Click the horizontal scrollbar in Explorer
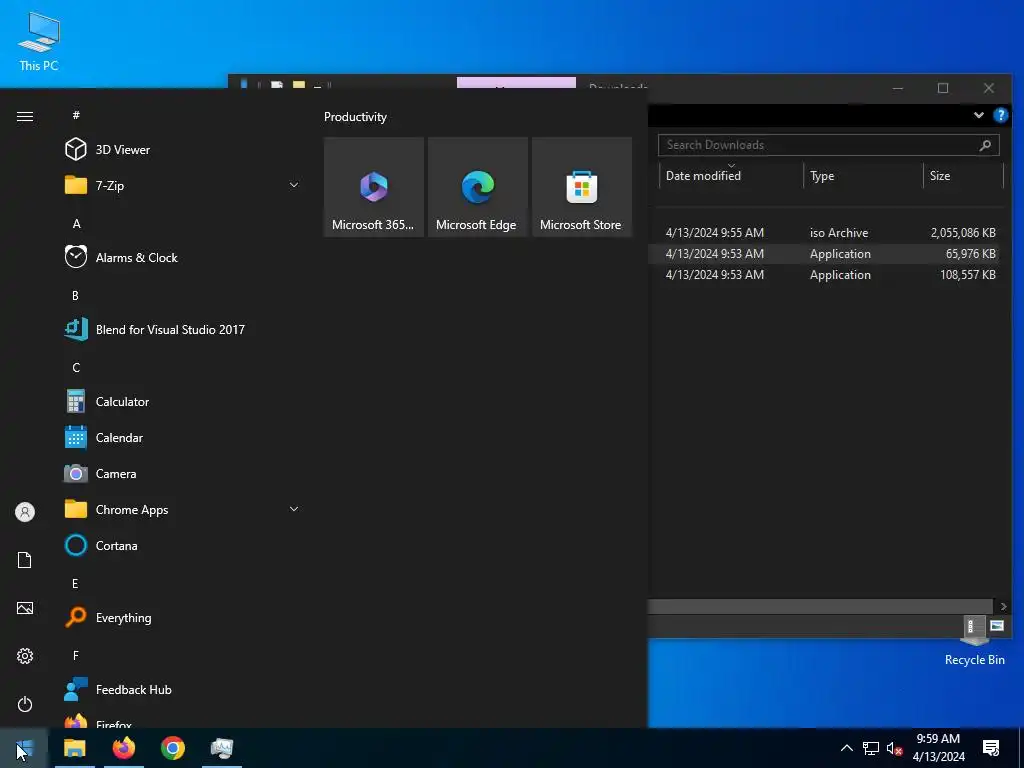 point(821,607)
